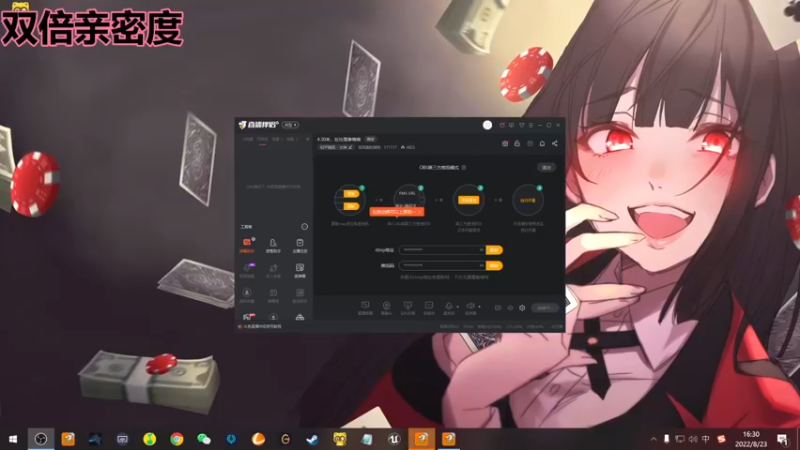
Task: Add the multimedia play-box source
Action: [429, 307]
